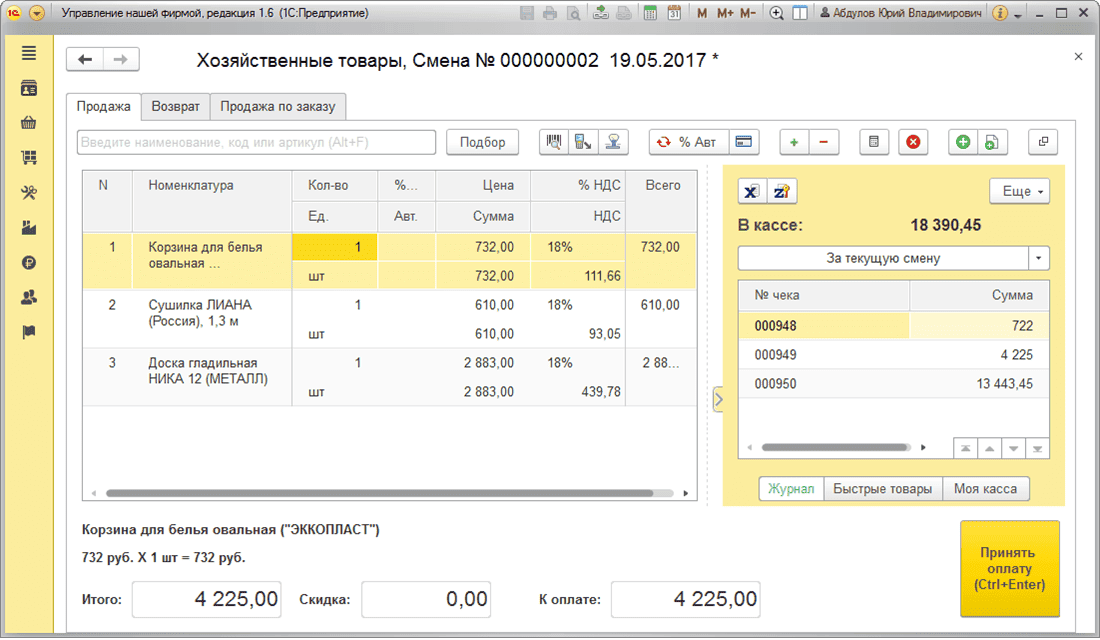Switch to the 'Продажа по заказу' tab

(278, 107)
